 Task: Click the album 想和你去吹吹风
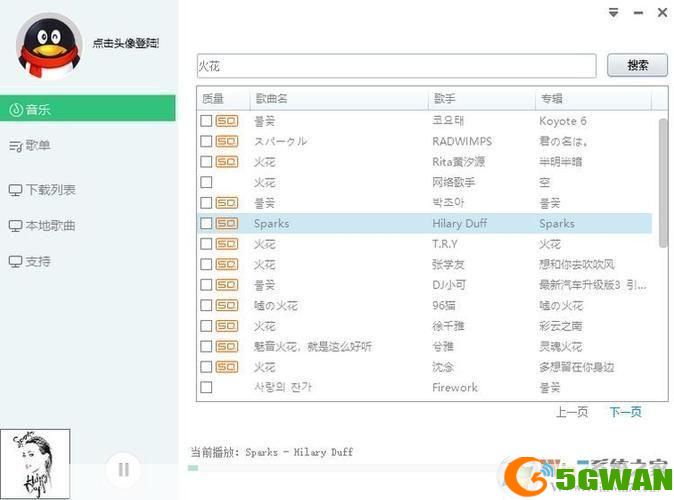coord(577,264)
